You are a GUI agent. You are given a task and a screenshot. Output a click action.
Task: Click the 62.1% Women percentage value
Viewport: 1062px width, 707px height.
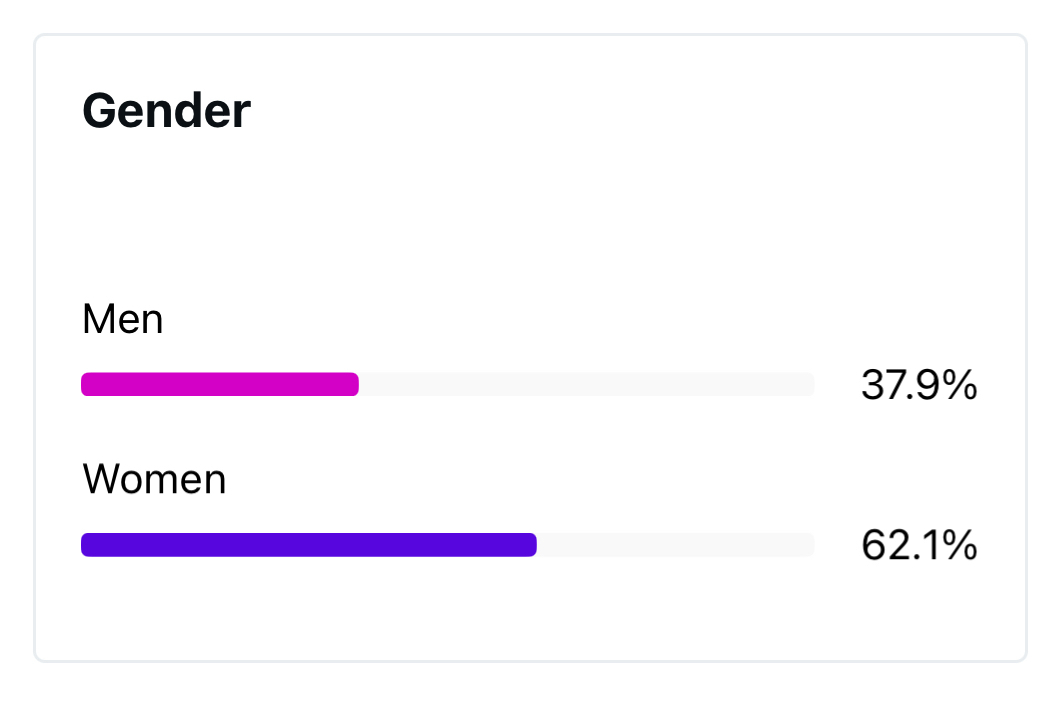point(918,545)
